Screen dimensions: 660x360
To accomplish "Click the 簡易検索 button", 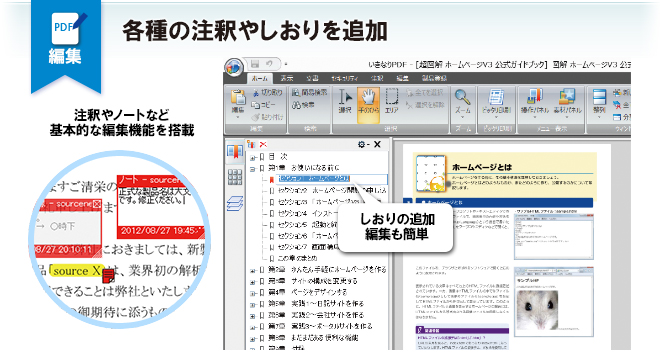I will pos(309,93).
